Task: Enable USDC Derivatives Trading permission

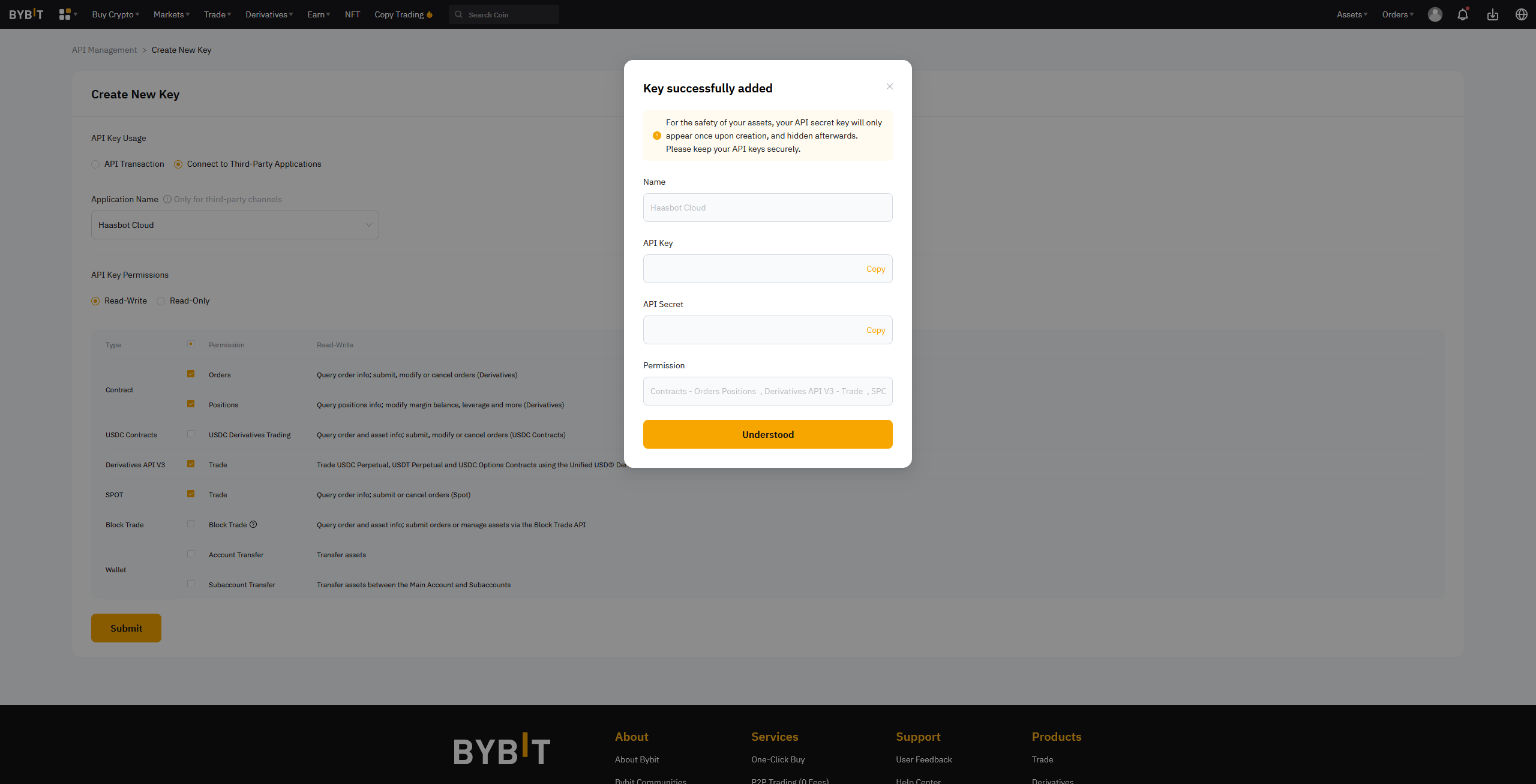Action: pyautogui.click(x=191, y=434)
